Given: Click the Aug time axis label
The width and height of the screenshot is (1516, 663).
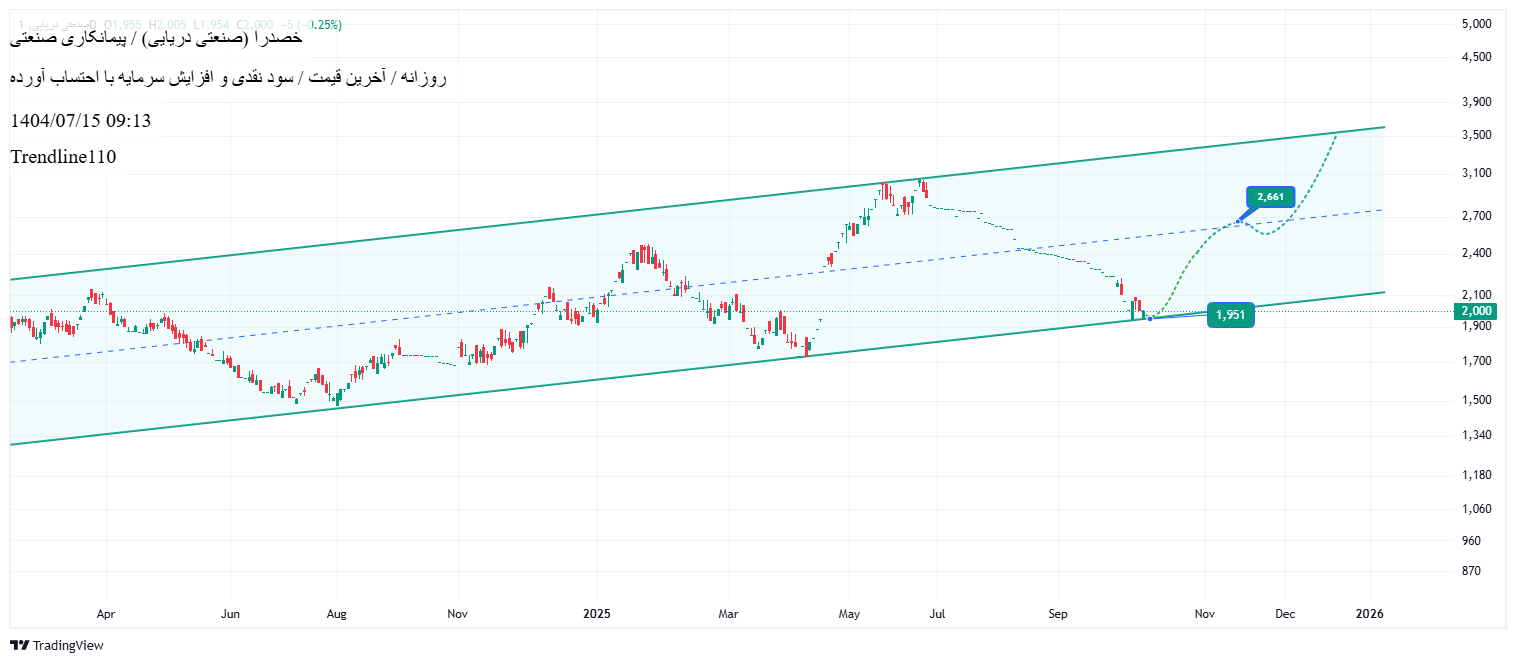Looking at the screenshot, I should coord(337,613).
